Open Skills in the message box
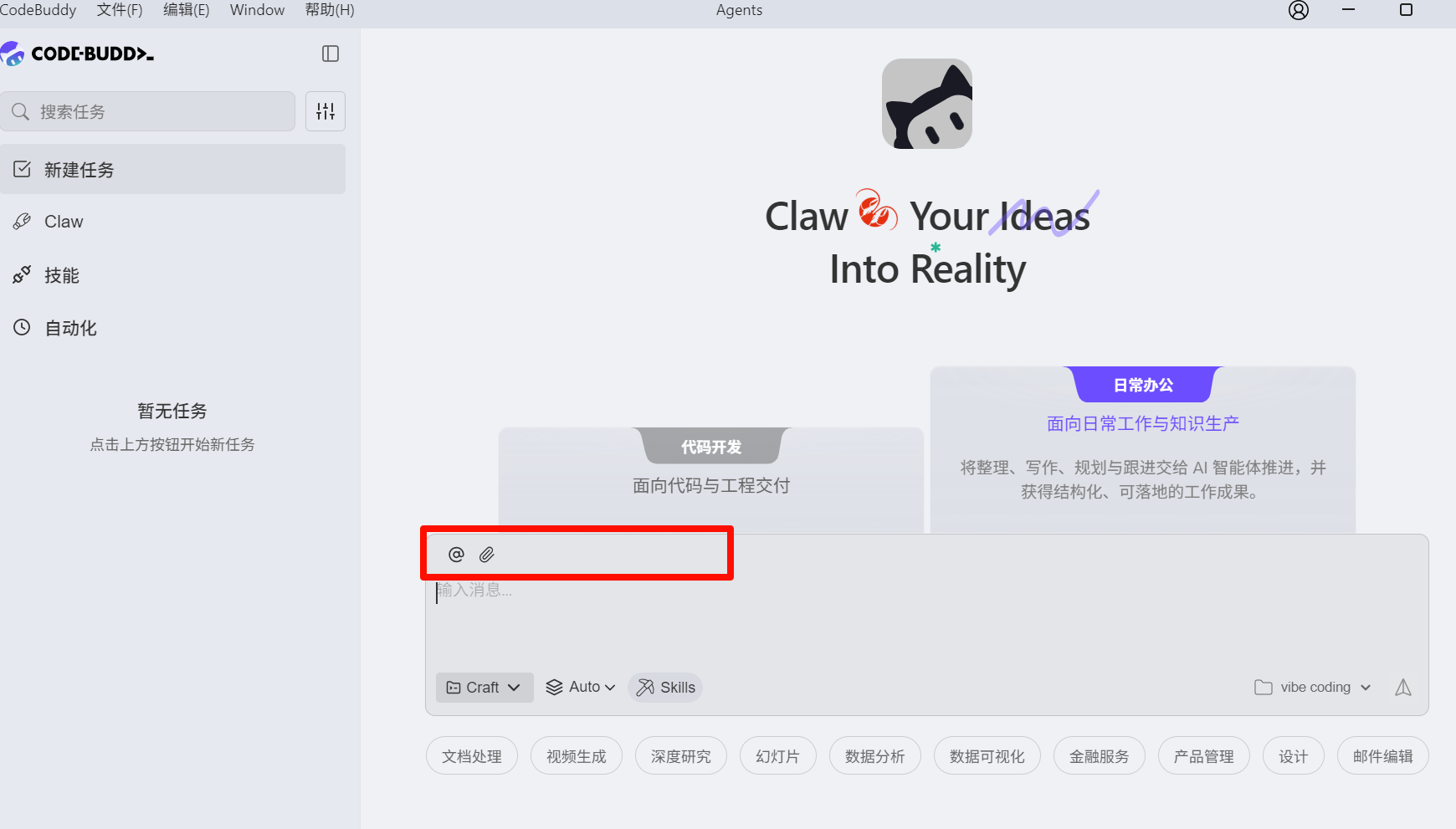This screenshot has height=829, width=1456. click(665, 688)
